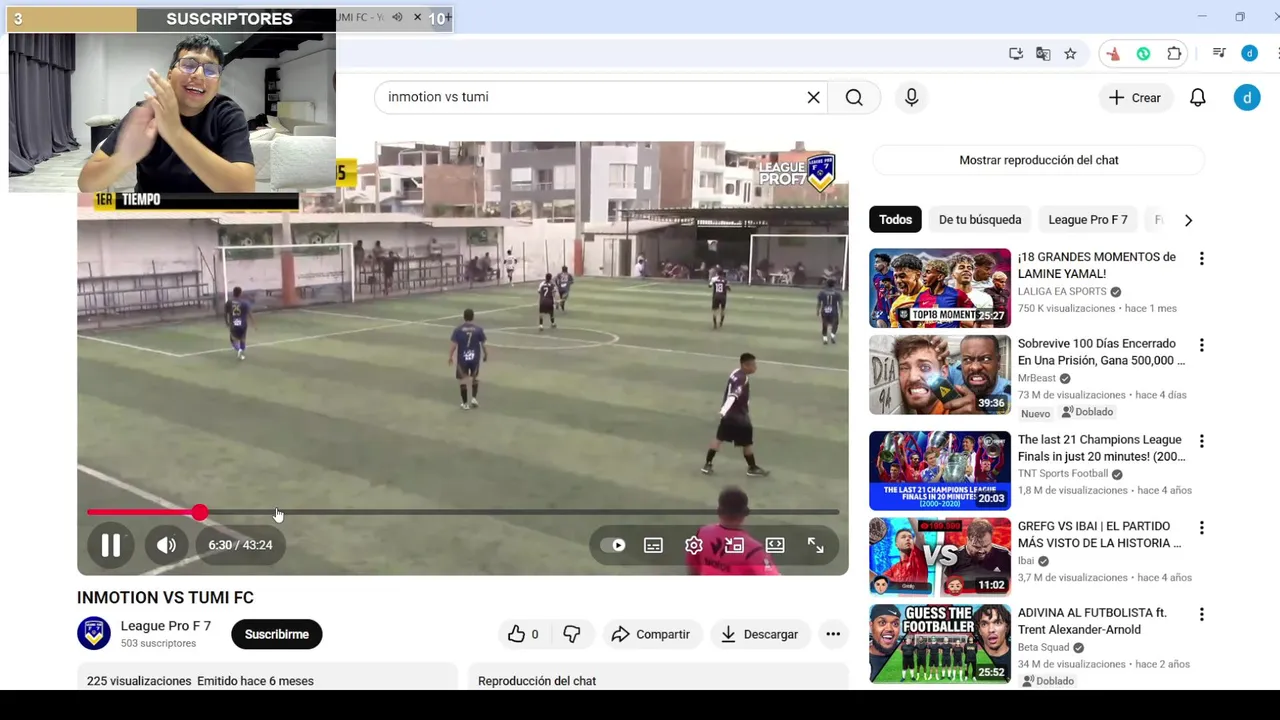The width and height of the screenshot is (1280, 720).
Task: Click TNT Sports Football channel name
Action: pos(1063,474)
